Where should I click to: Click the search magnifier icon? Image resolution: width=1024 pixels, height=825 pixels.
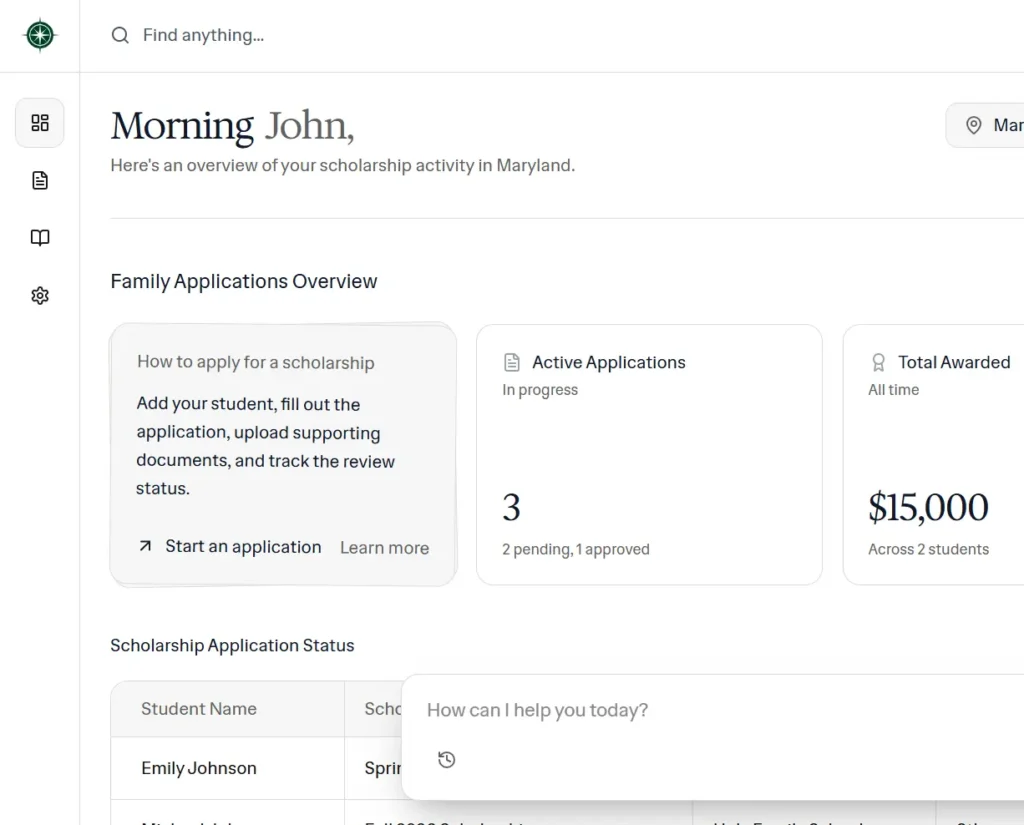[120, 35]
